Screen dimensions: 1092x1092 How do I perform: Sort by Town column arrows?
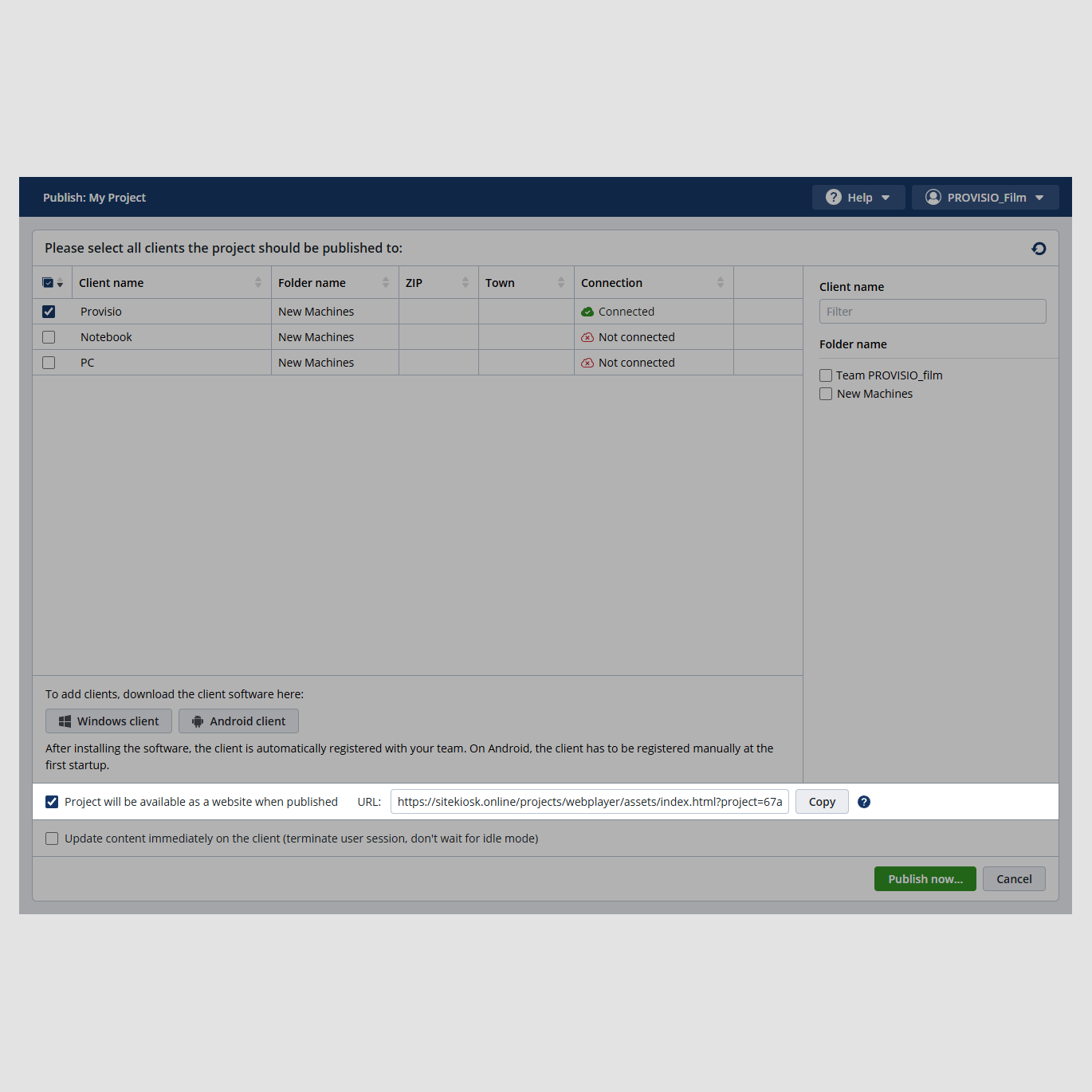coord(561,283)
